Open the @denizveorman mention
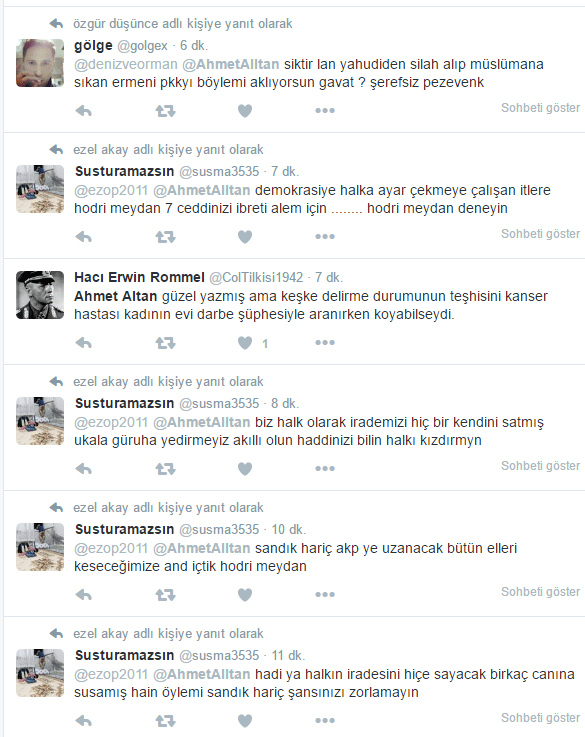This screenshot has height=737, width=585. 126,64
